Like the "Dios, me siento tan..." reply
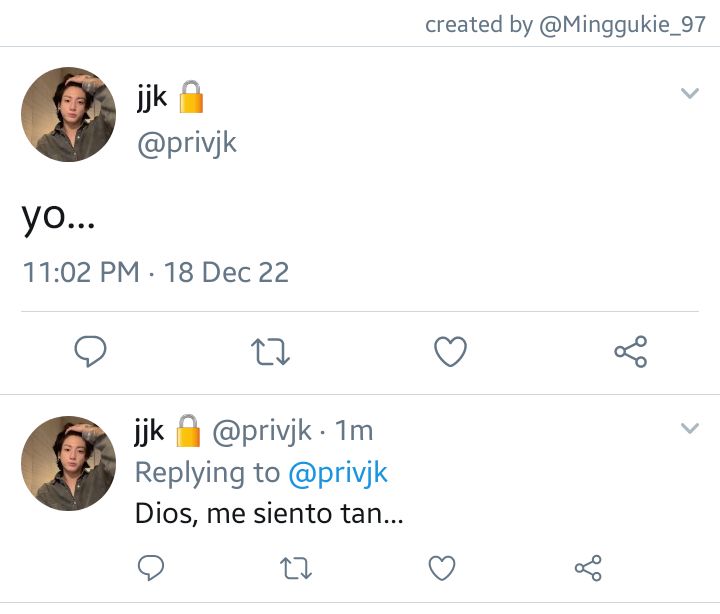Viewport: 720px width, 614px height. coord(442,568)
